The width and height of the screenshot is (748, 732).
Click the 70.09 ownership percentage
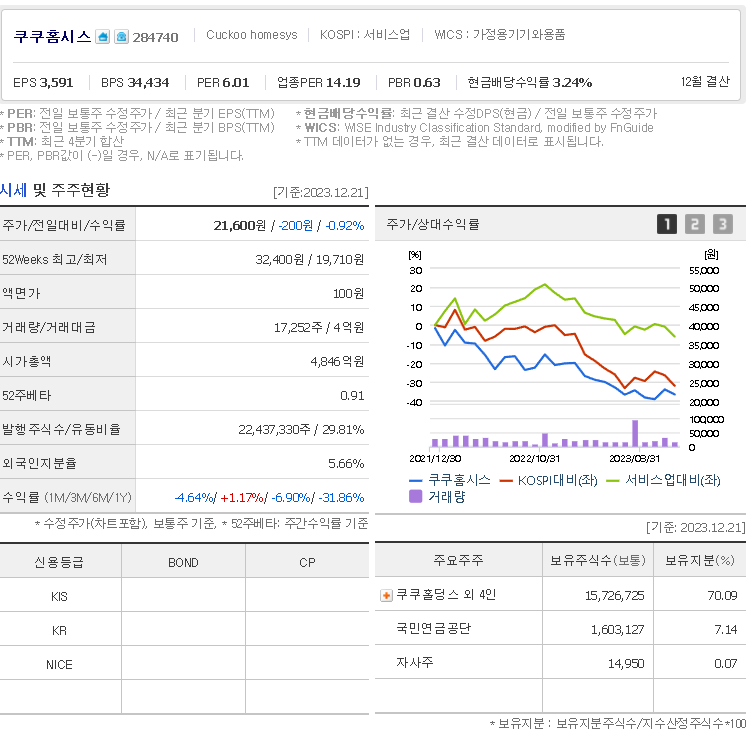click(722, 596)
